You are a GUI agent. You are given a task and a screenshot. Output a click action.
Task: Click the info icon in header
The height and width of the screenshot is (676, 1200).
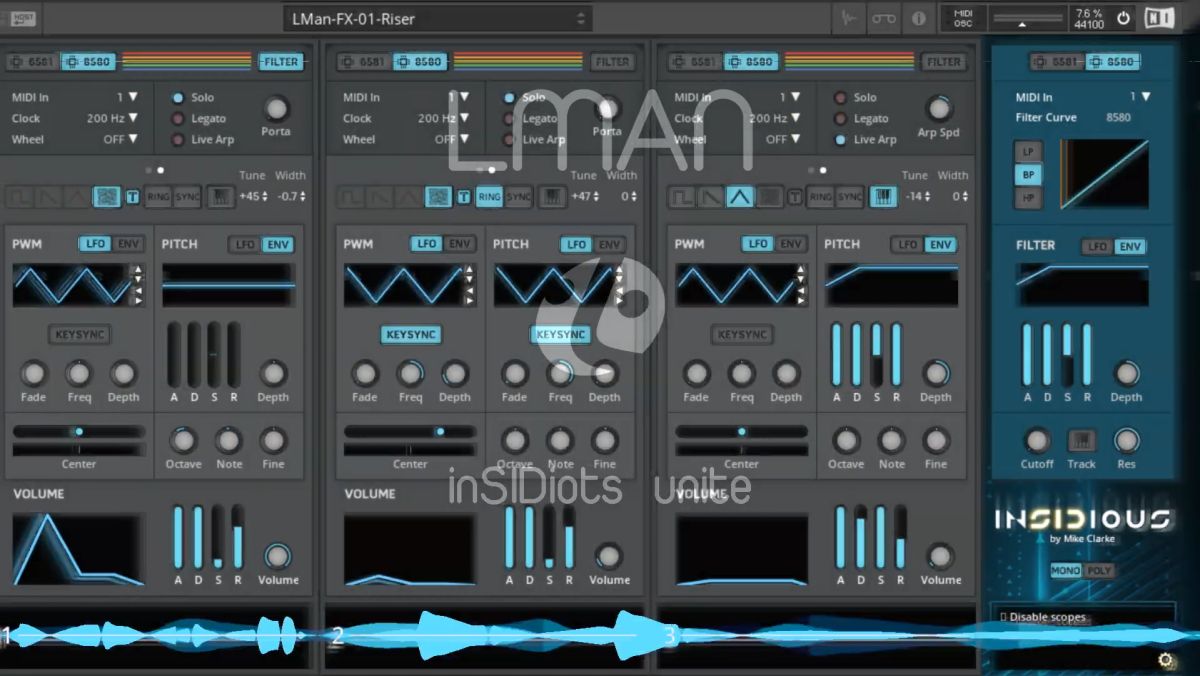(918, 18)
